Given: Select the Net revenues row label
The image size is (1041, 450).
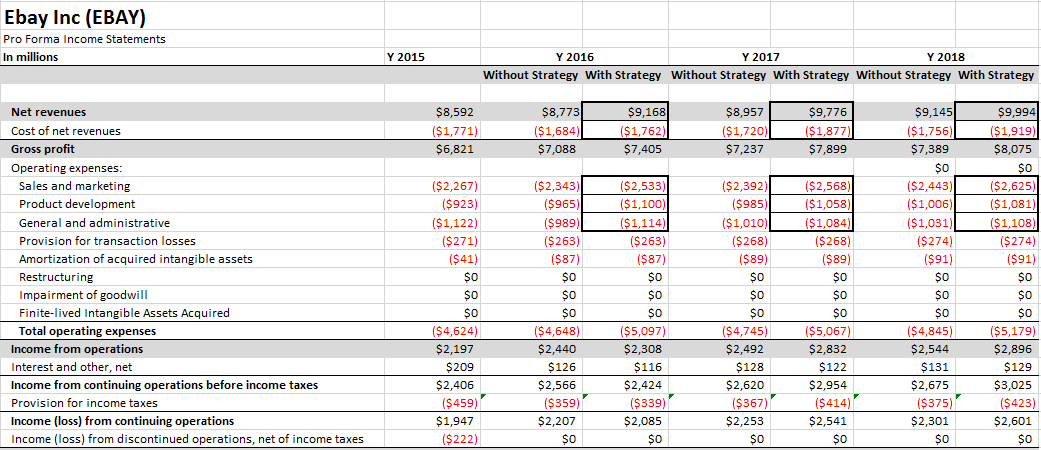Looking at the screenshot, I should tap(48, 112).
